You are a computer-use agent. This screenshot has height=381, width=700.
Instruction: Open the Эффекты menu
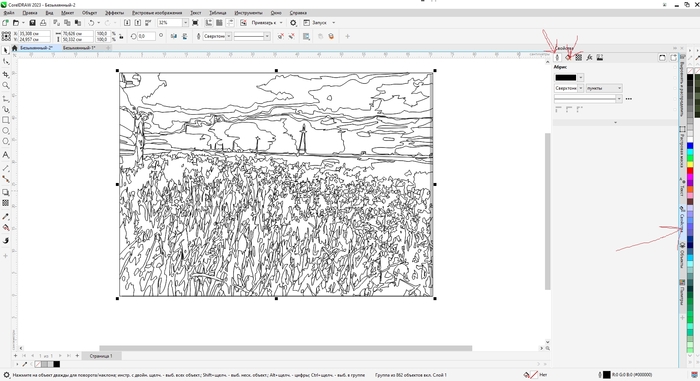coord(114,13)
